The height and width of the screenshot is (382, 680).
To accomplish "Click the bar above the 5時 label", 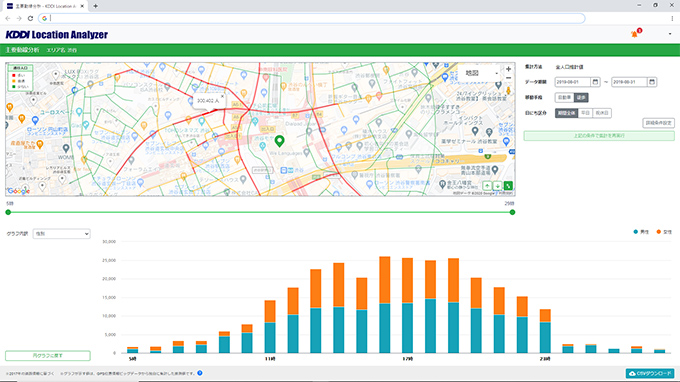I will (x=133, y=350).
